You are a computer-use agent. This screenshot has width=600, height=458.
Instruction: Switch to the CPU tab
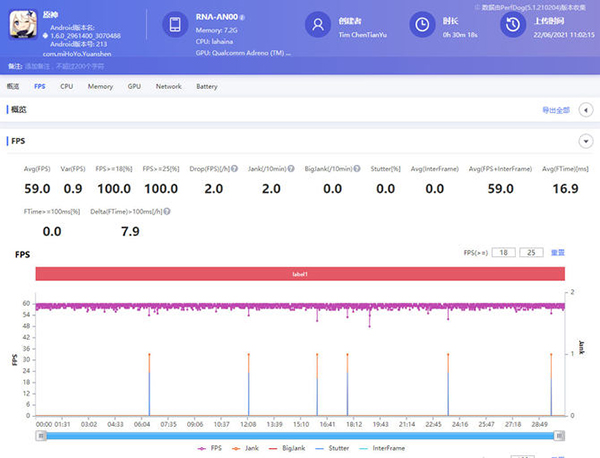[66, 87]
